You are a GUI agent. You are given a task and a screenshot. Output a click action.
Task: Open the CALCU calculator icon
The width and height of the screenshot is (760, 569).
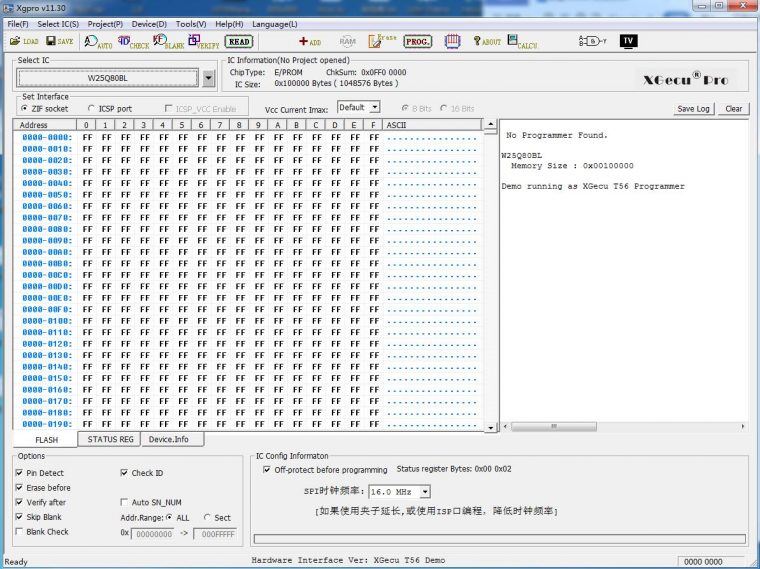522,42
